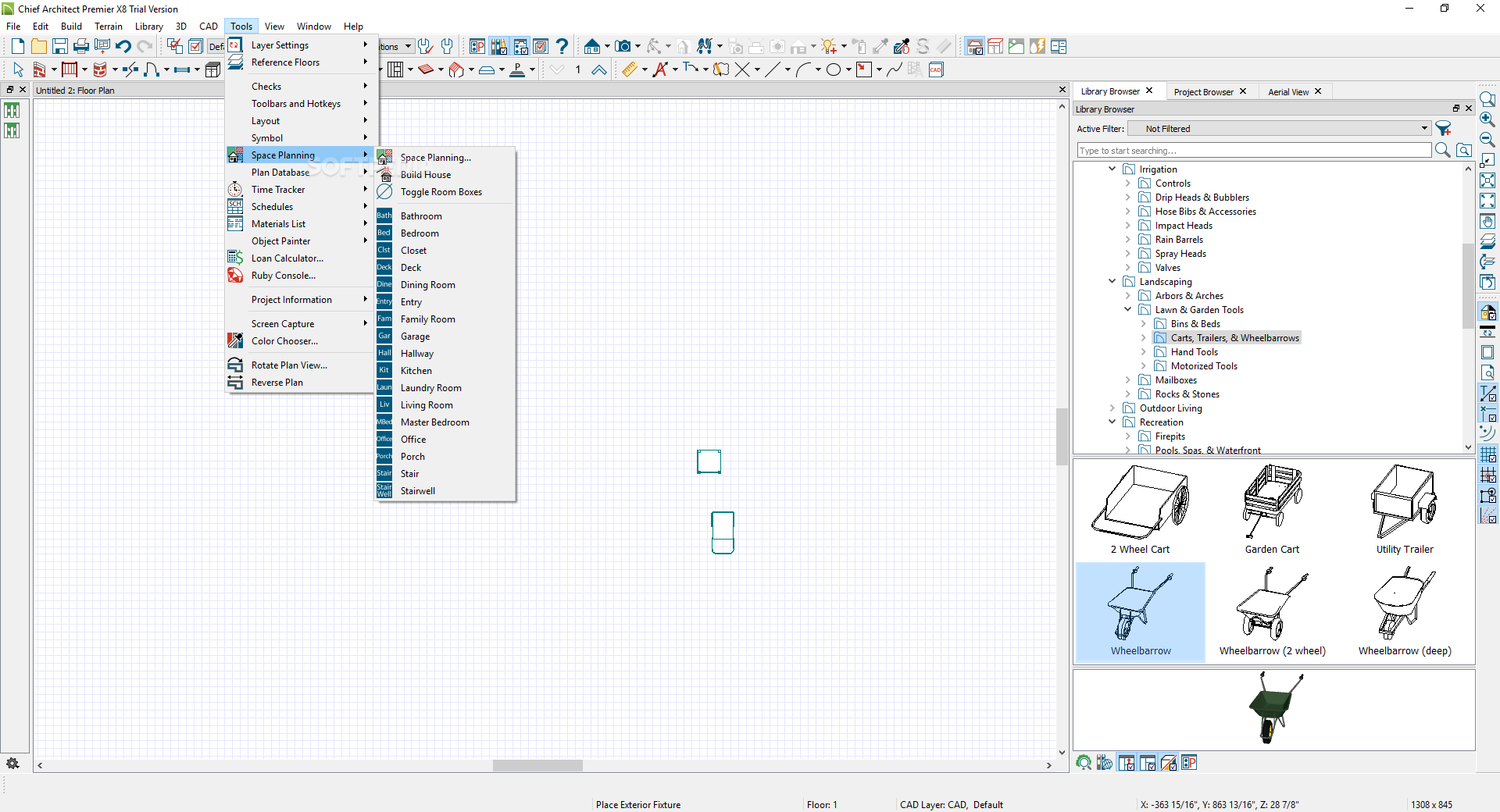The height and width of the screenshot is (812, 1500).
Task: Click the CAD detail icon
Action: pyautogui.click(x=936, y=70)
